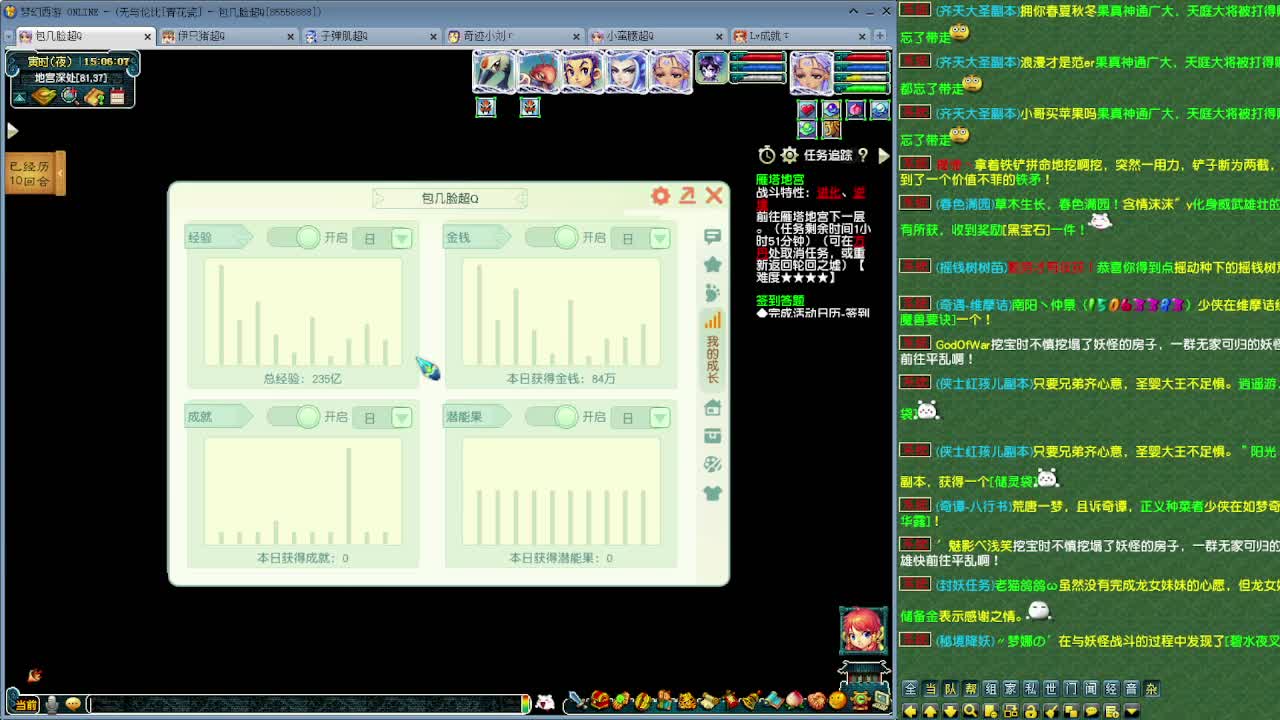Open the player character portrait at top right
The height and width of the screenshot is (720, 1280).
click(x=811, y=72)
